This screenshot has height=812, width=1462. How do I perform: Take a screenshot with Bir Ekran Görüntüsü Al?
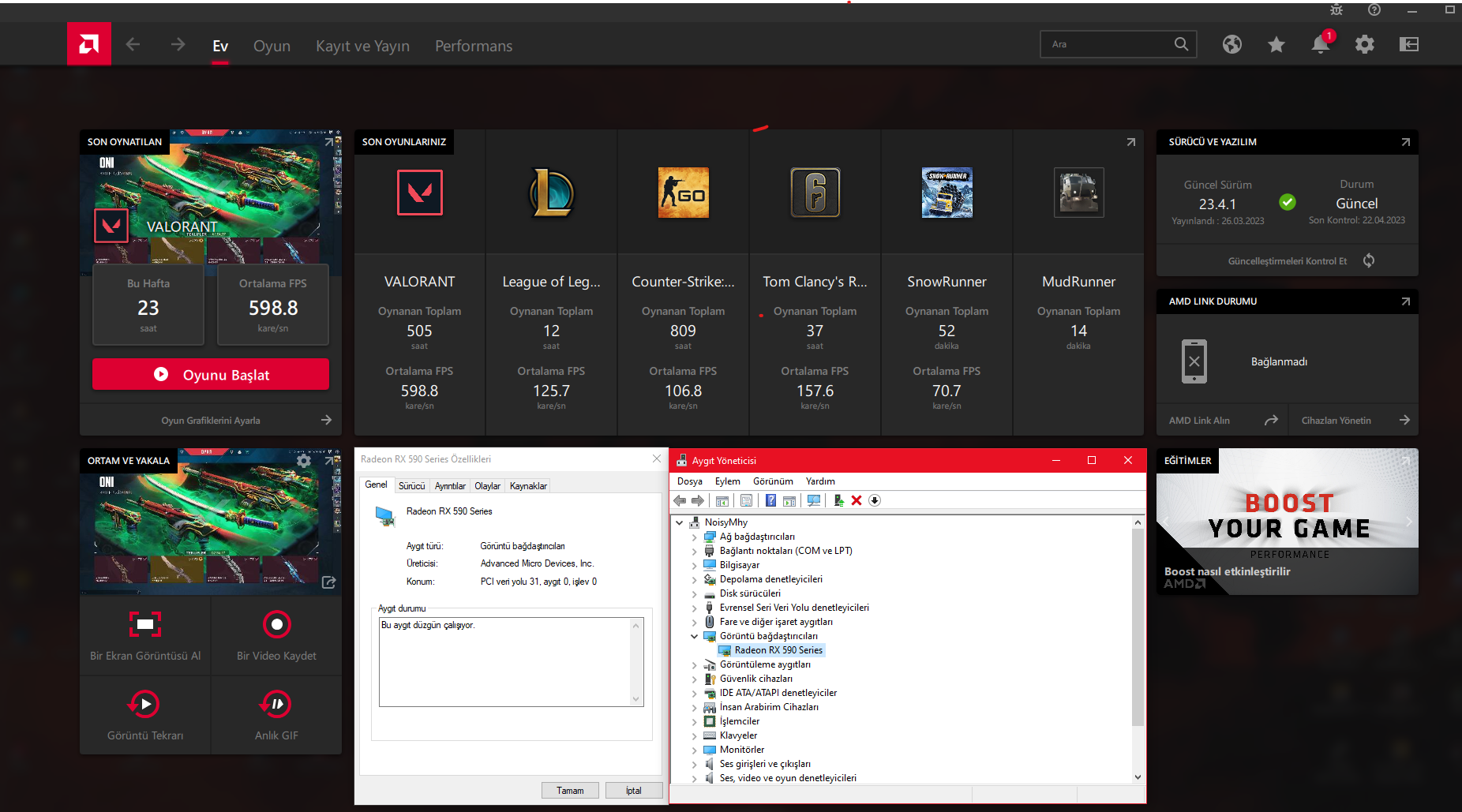[x=145, y=635]
